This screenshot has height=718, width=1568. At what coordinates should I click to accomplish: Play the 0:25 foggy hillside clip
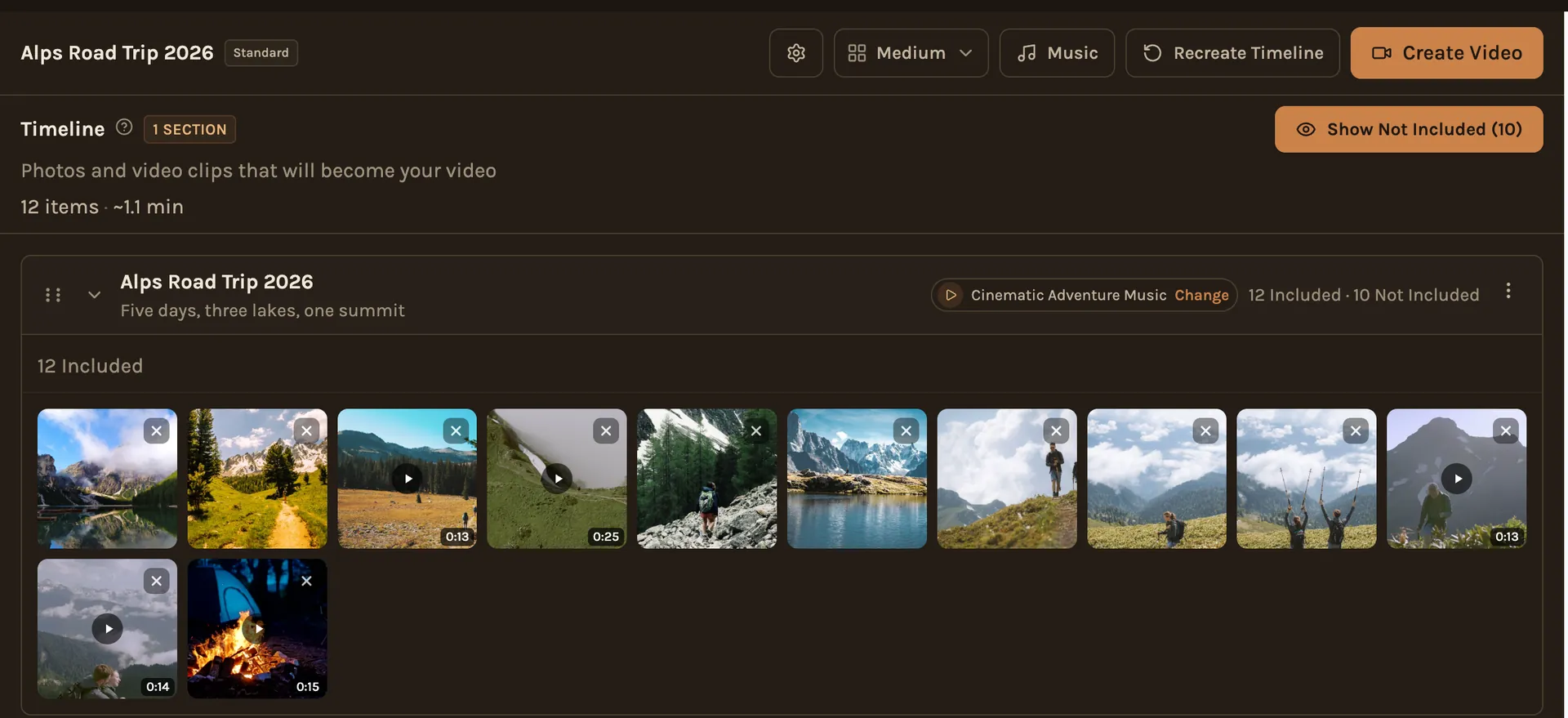(558, 479)
